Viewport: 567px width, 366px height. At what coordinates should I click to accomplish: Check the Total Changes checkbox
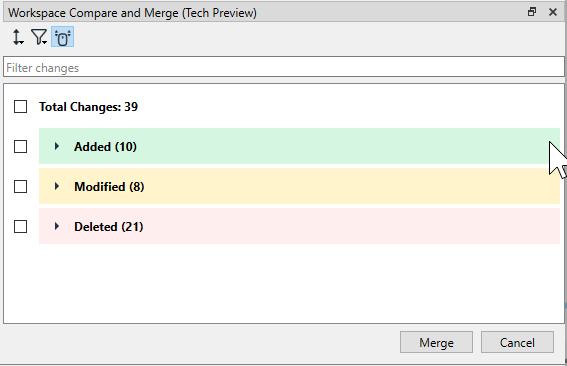point(20,107)
